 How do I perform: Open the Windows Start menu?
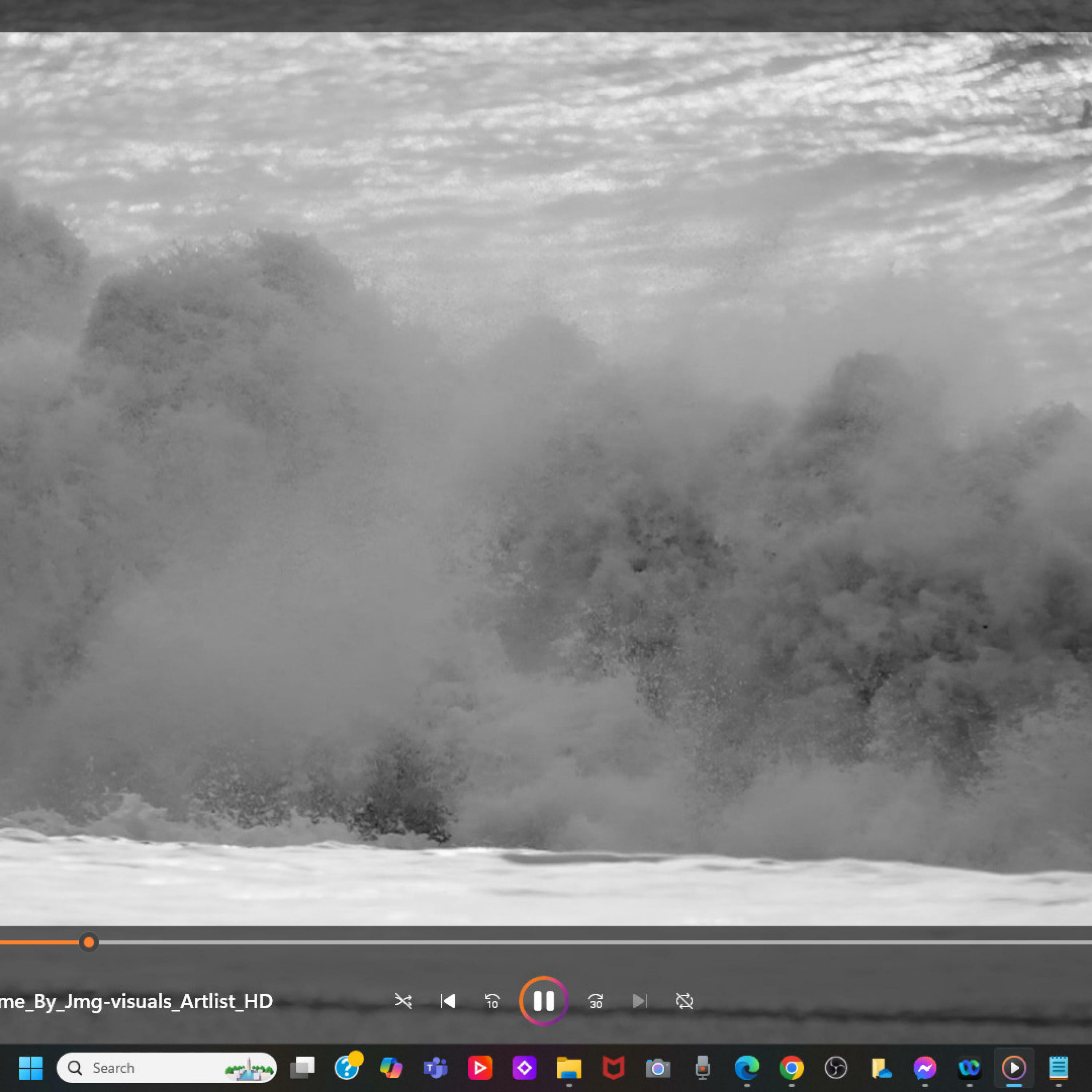point(31,1068)
